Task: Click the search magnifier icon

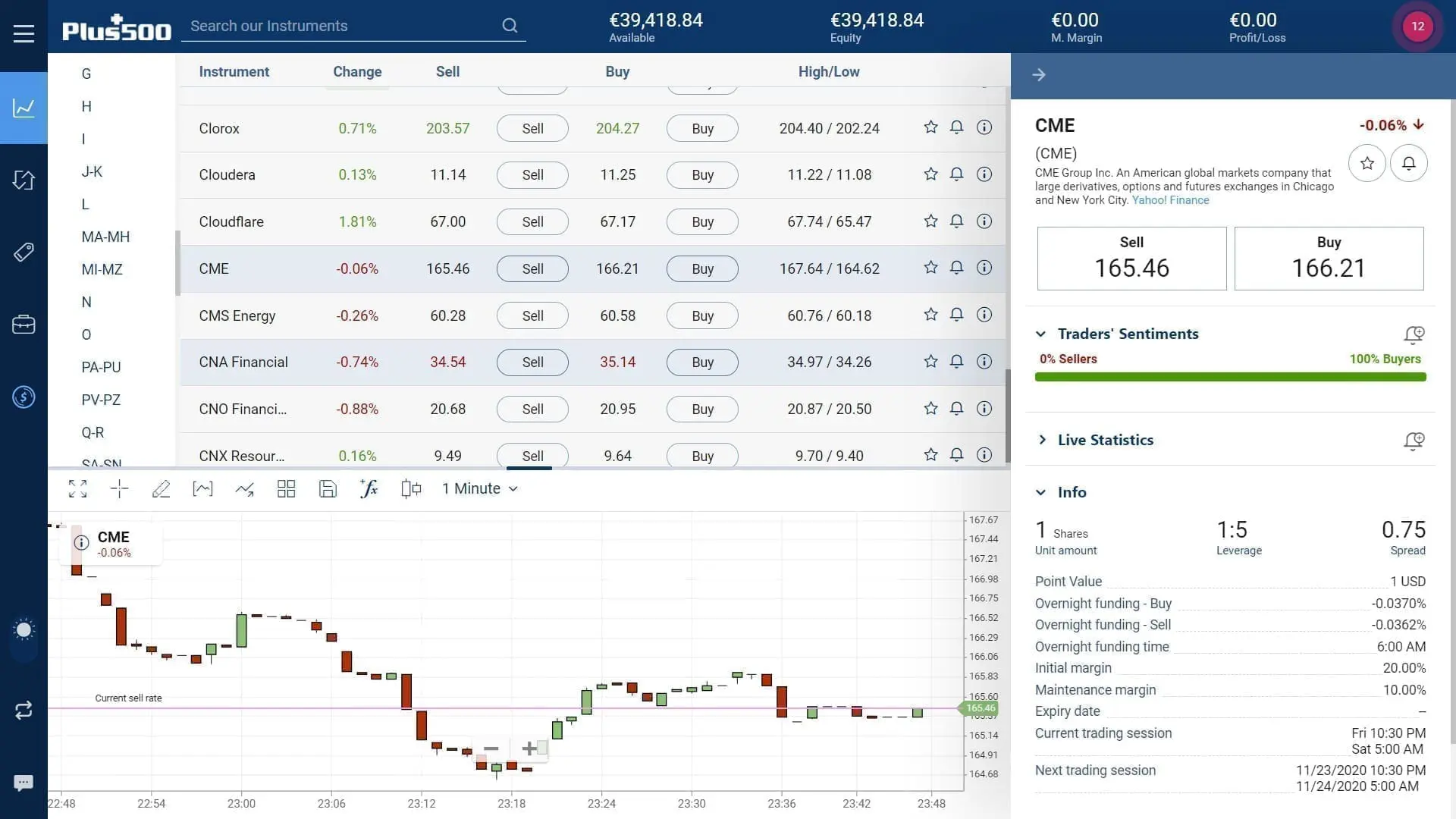Action: point(510,26)
